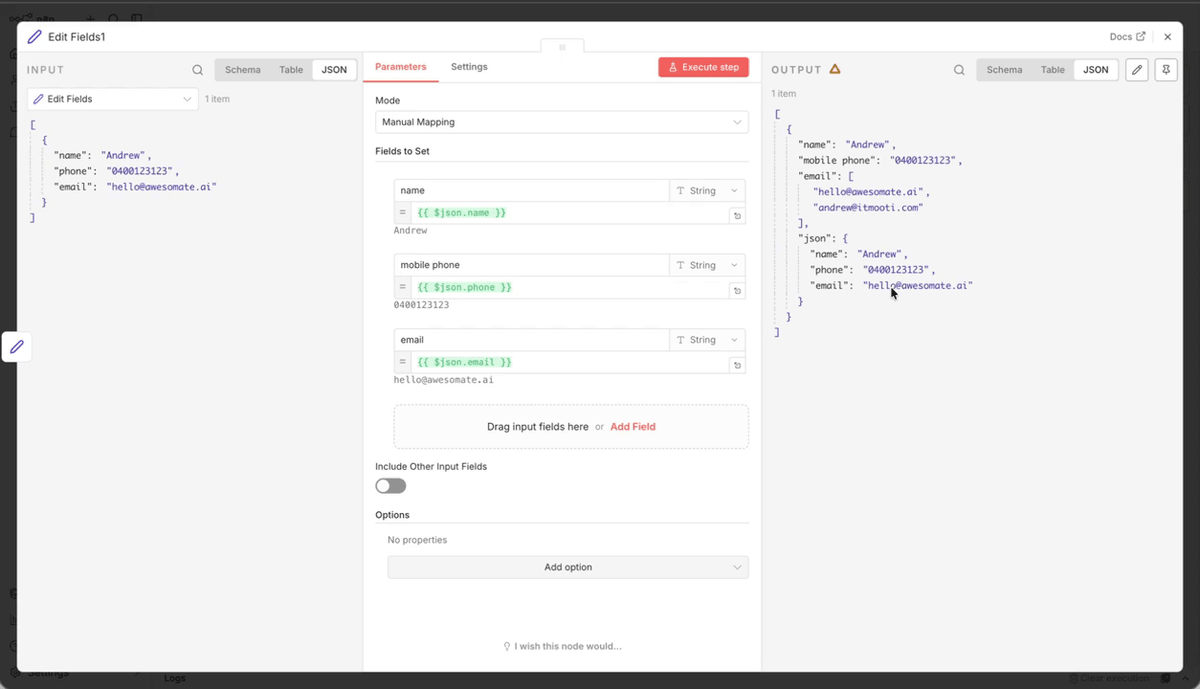This screenshot has width=1200, height=689.
Task: Switch to the Settings tab
Action: pyautogui.click(x=469, y=67)
